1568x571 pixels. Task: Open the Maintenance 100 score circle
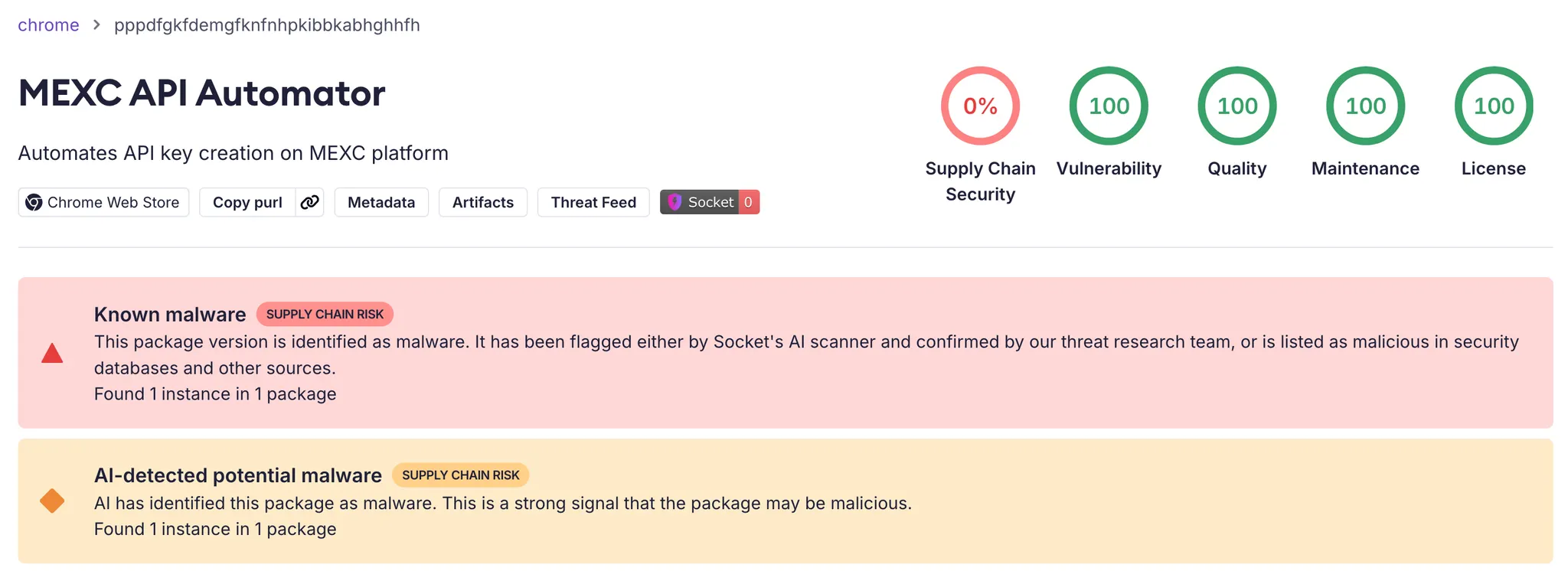coord(1366,106)
